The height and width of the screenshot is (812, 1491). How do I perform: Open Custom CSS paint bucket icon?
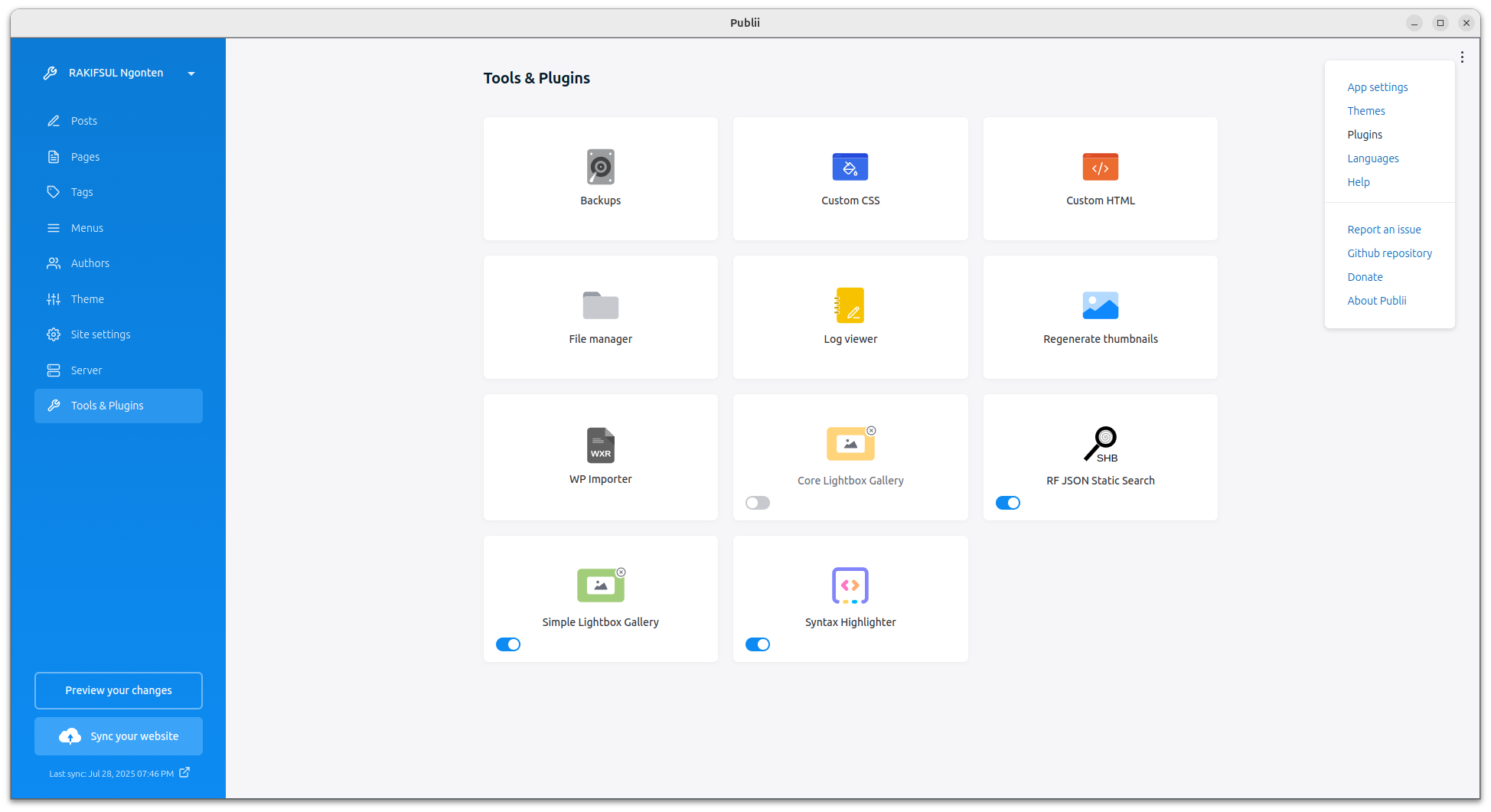(x=850, y=167)
